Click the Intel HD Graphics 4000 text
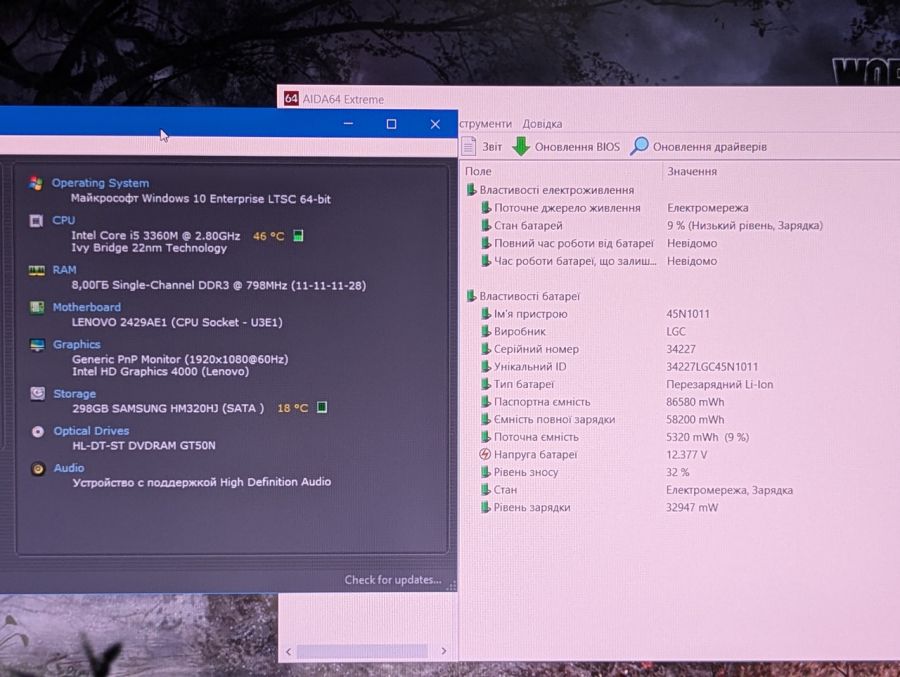The height and width of the screenshot is (677, 900). (161, 372)
